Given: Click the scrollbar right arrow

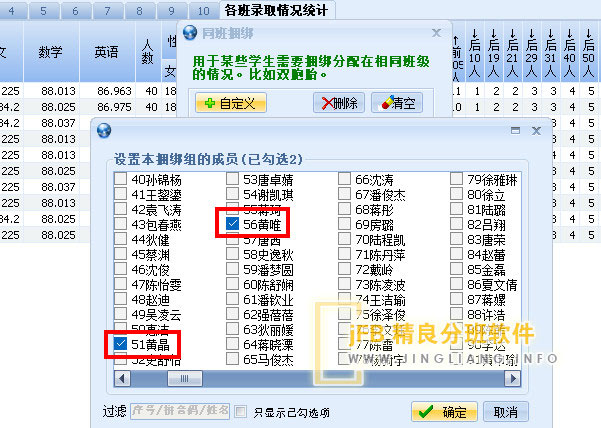Looking at the screenshot, I should (x=513, y=379).
